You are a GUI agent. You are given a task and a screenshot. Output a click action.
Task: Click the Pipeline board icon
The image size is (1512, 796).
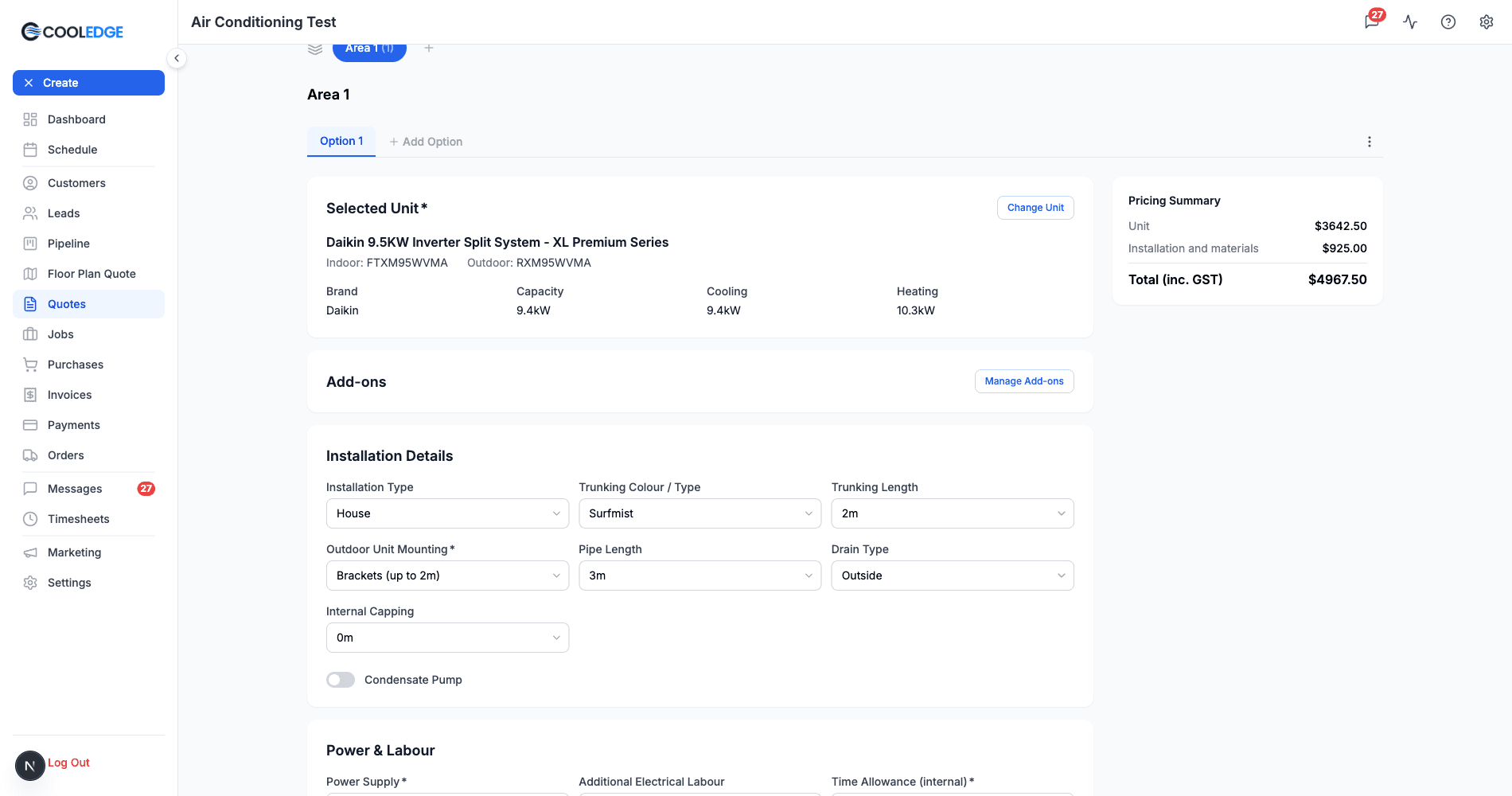30,244
